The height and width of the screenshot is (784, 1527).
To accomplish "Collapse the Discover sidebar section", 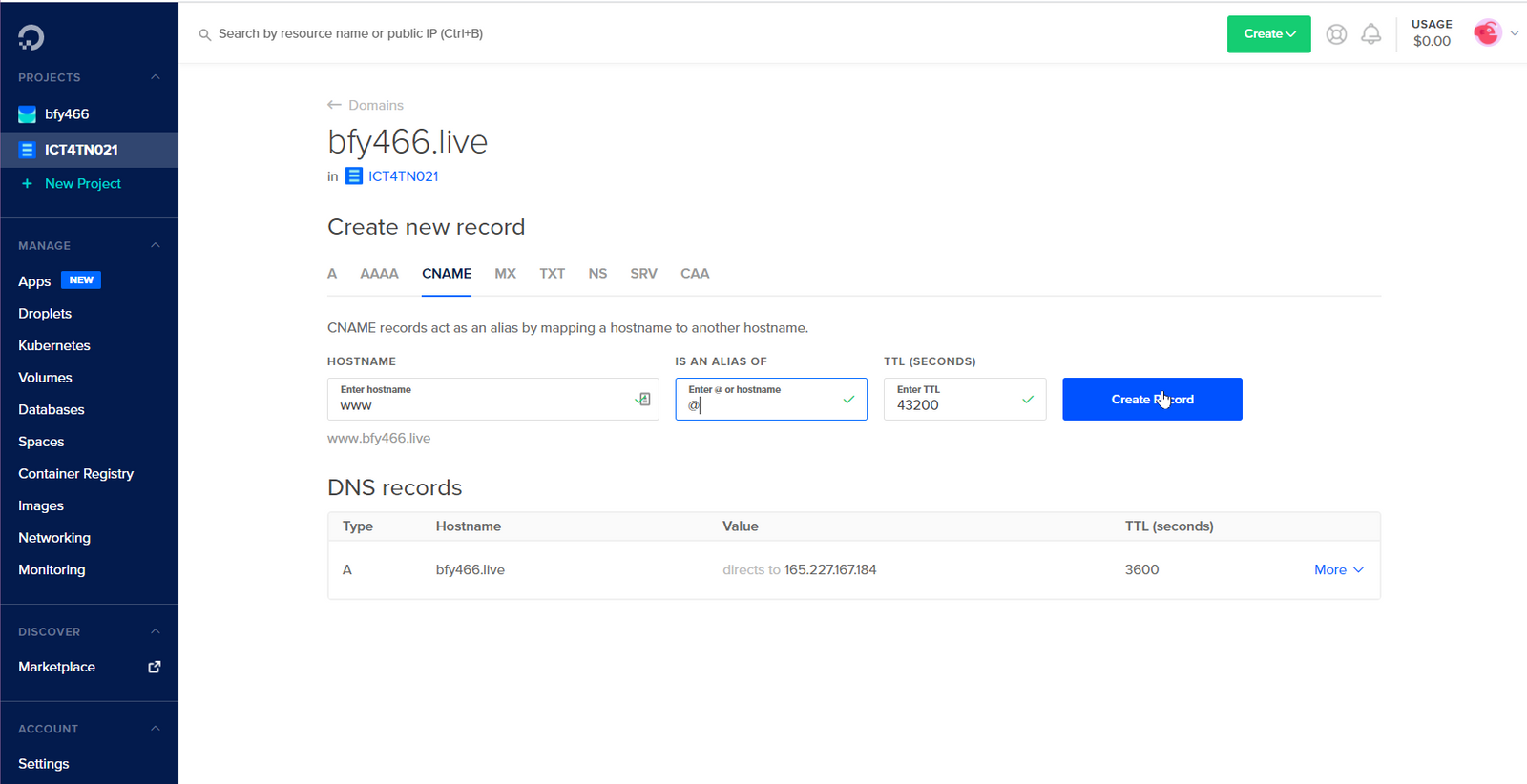I will (x=156, y=631).
